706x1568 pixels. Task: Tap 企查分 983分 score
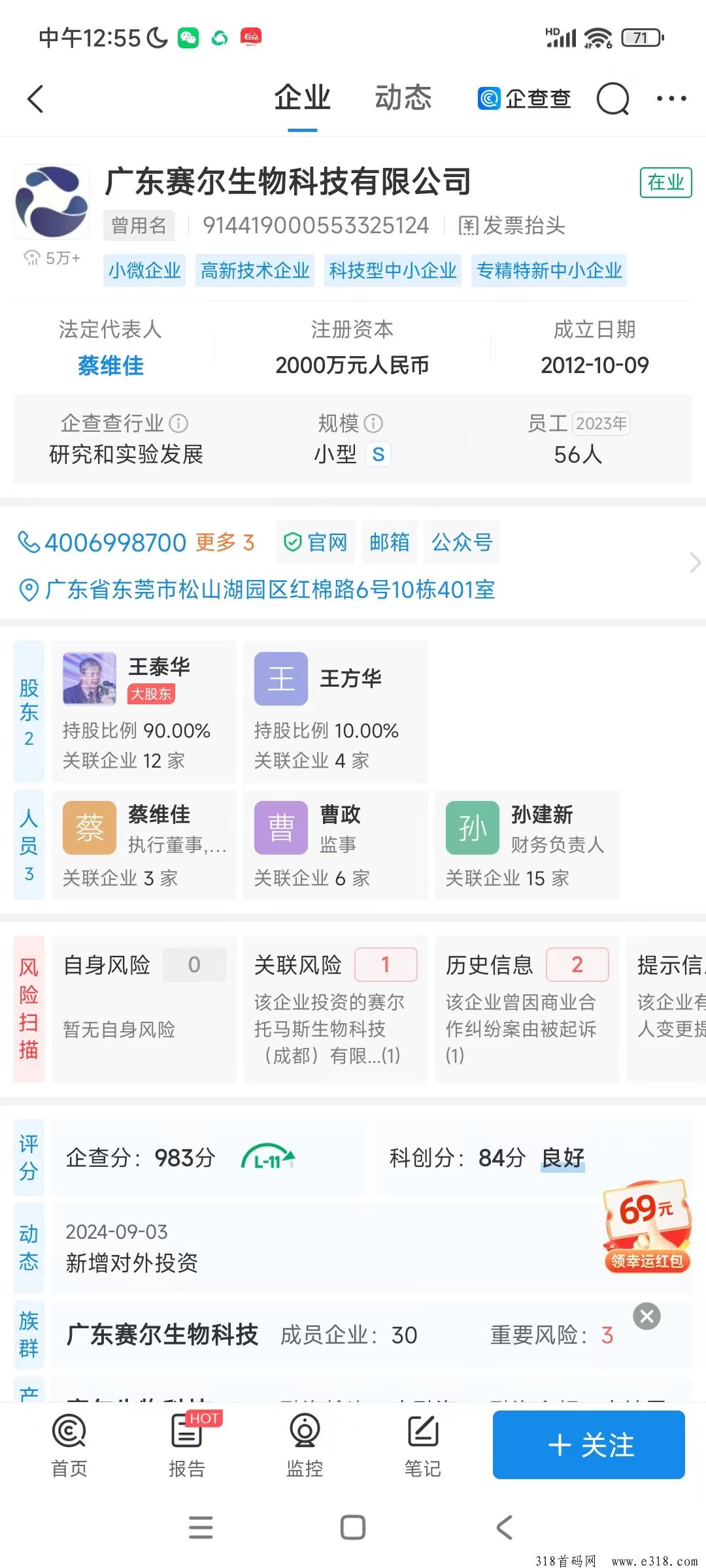(x=141, y=1158)
